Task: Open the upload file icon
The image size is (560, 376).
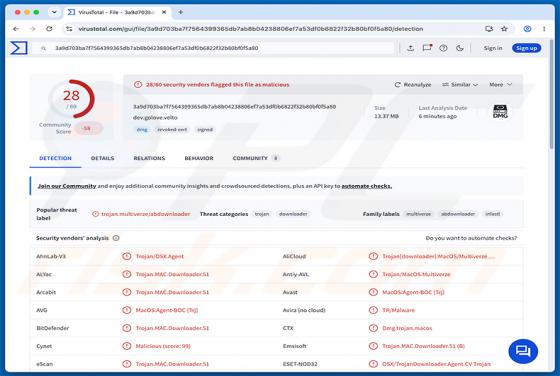Action: click(411, 48)
